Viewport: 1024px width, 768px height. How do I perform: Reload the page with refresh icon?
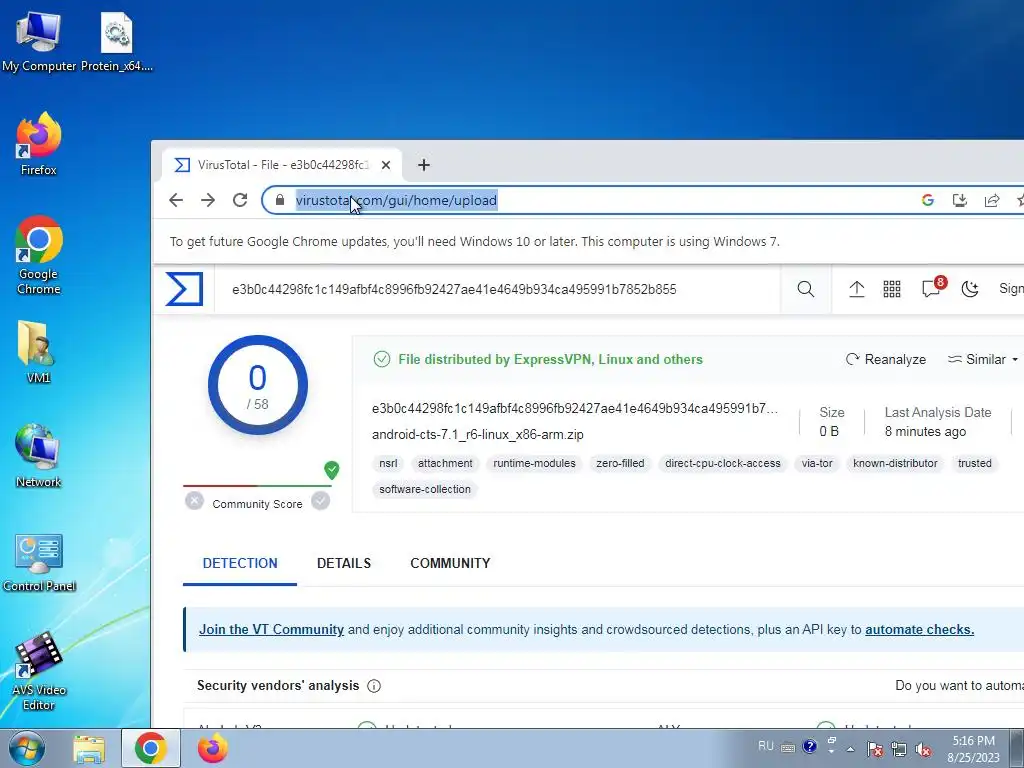coord(240,200)
